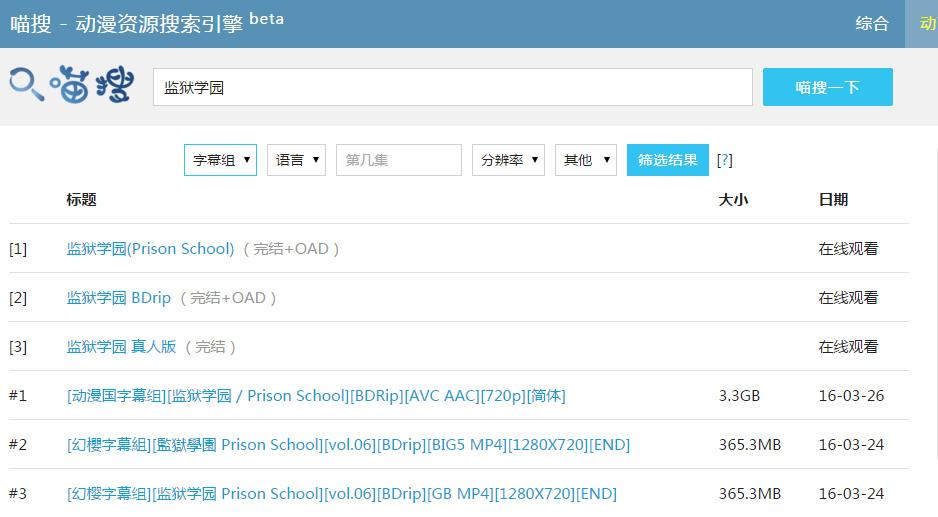938x517 pixels.
Task: Click the 喵搜 magnifier logo
Action: (71, 84)
